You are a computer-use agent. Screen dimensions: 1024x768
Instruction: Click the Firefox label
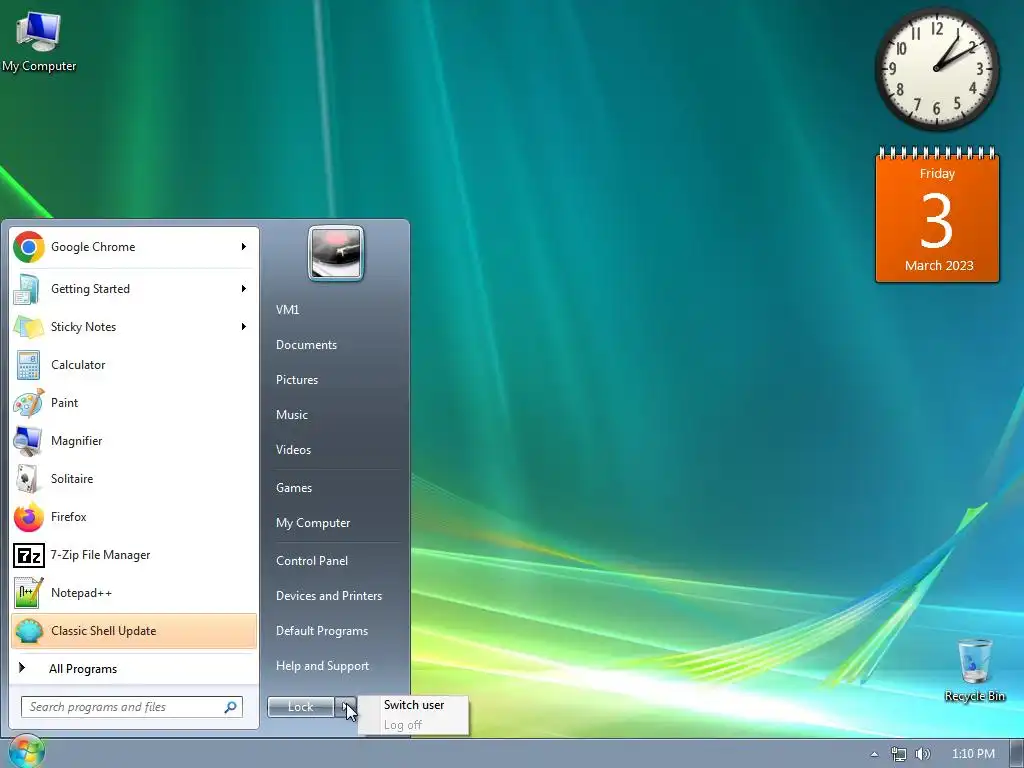[x=69, y=517]
